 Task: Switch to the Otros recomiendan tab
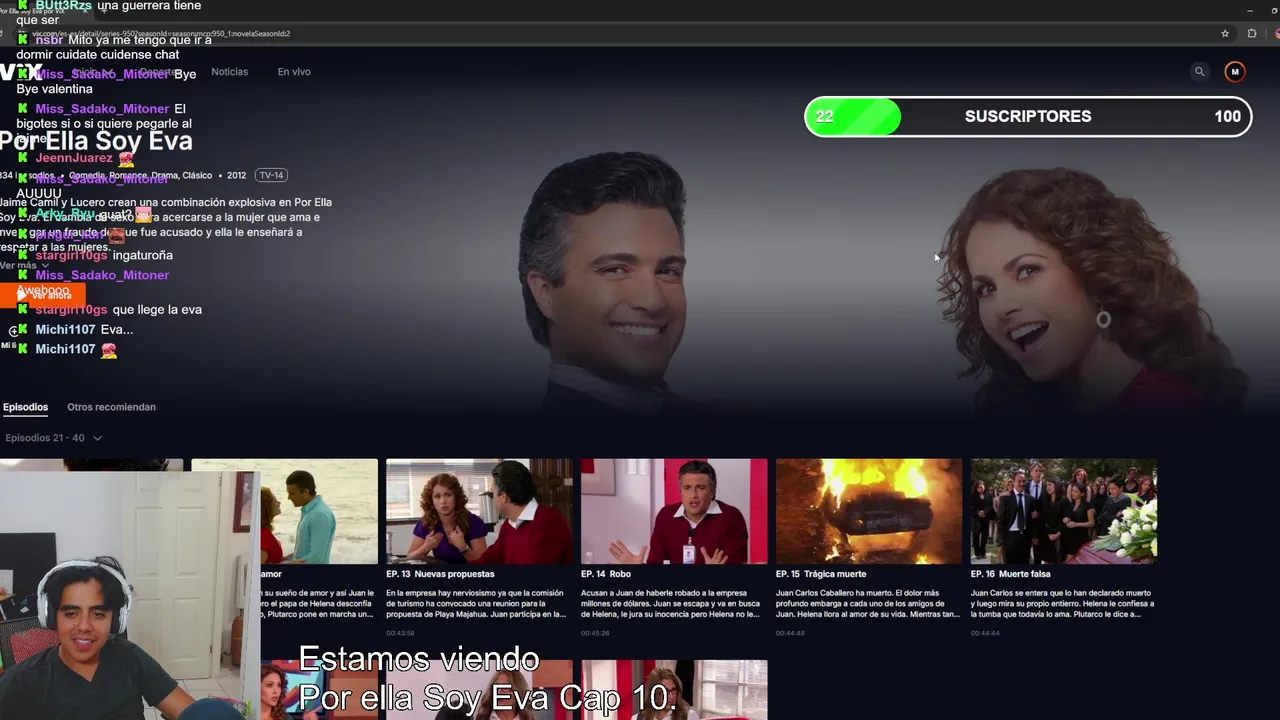(x=111, y=407)
